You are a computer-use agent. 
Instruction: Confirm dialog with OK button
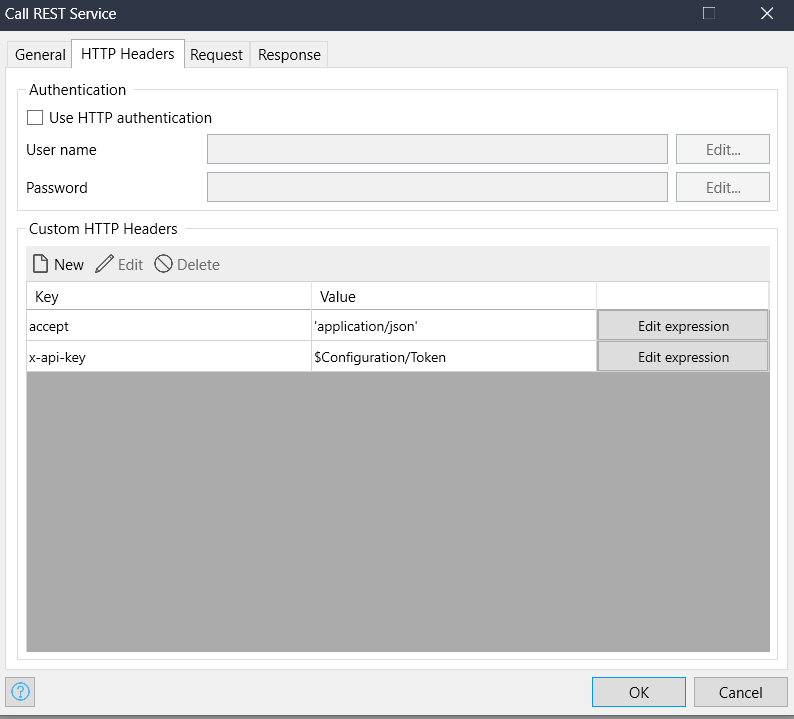point(638,692)
